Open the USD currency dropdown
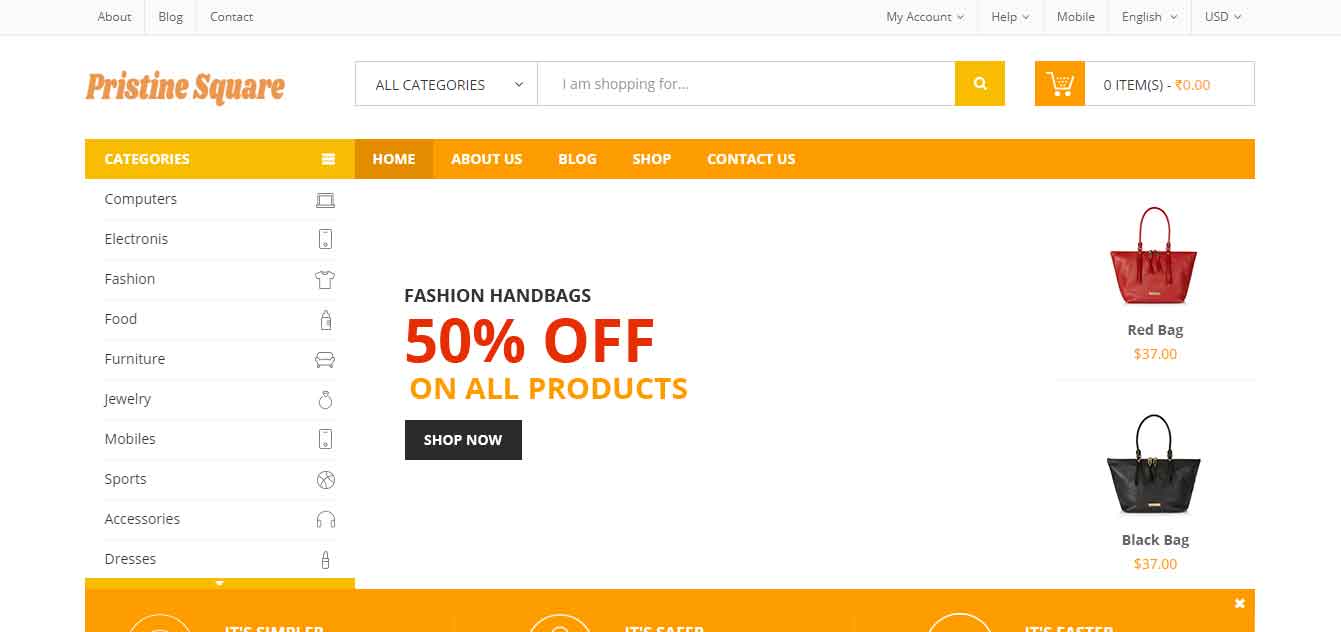 click(x=1222, y=17)
